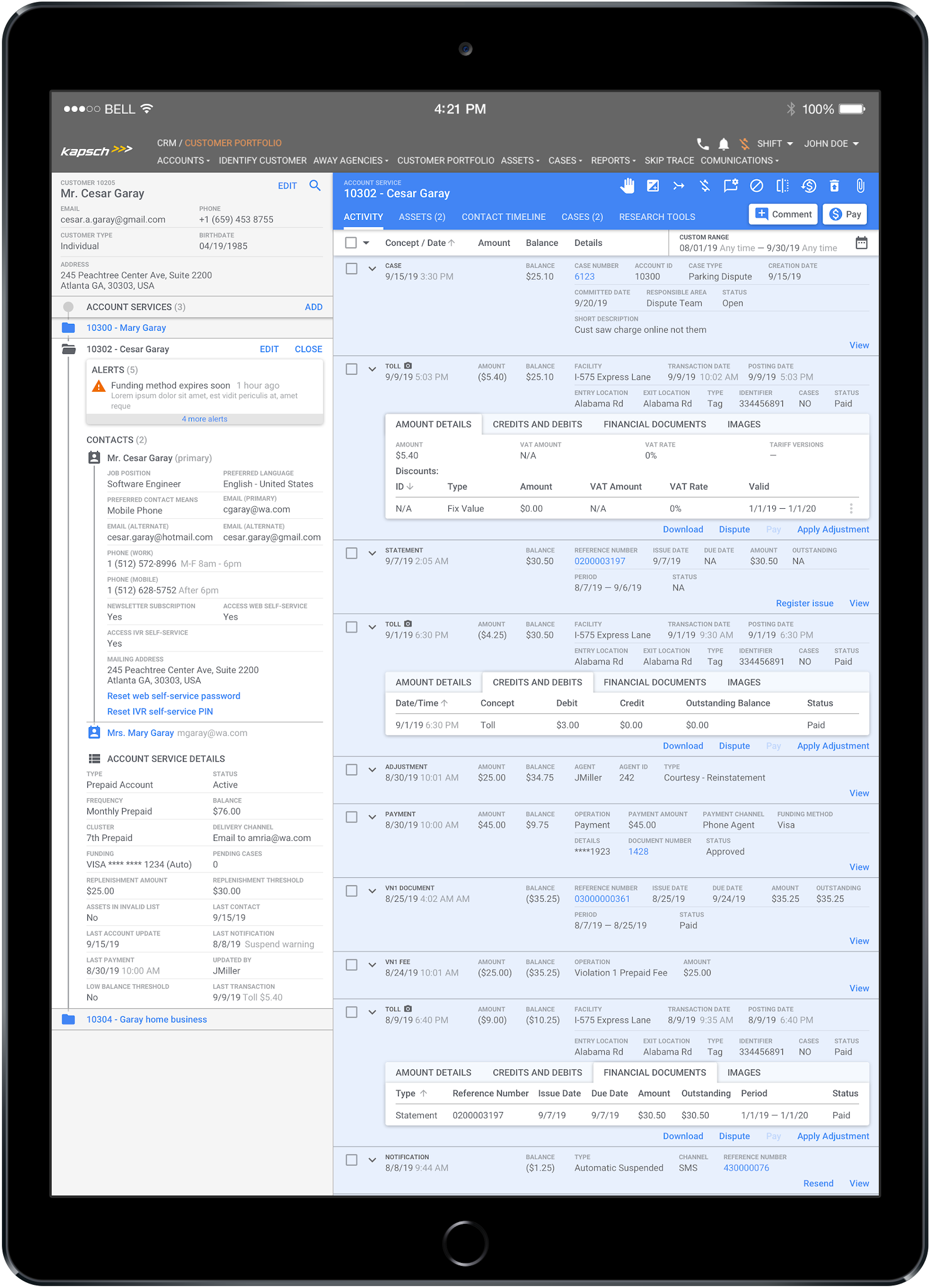
Task: Switch to the CONTACT TIMELINE tab
Action: (504, 217)
